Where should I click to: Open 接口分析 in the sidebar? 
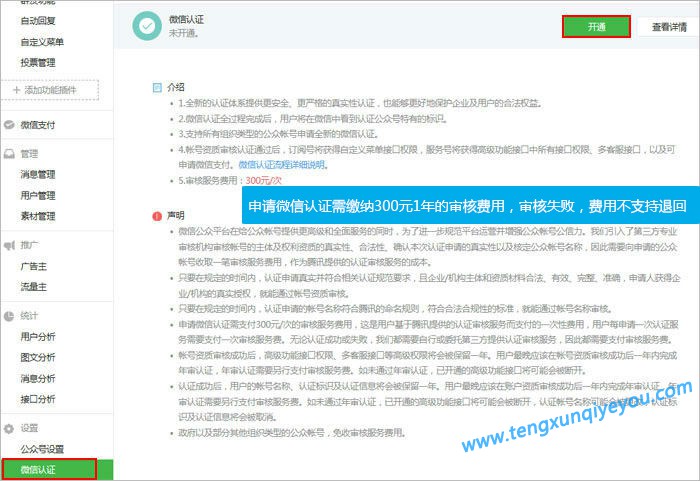(38, 399)
